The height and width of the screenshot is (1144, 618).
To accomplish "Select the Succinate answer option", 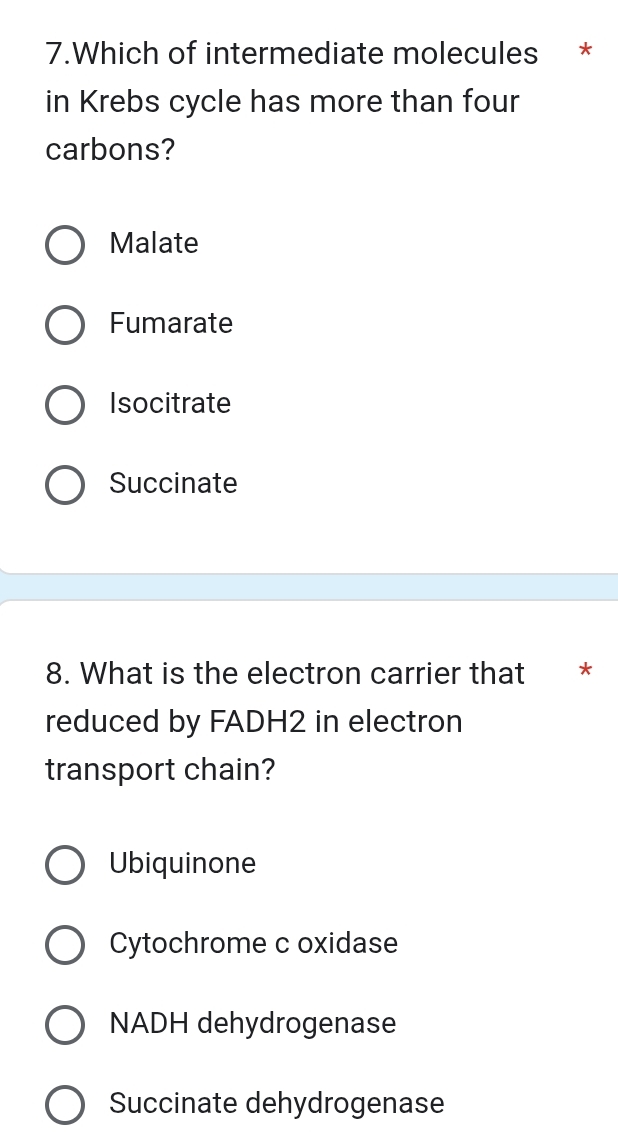I will point(65,485).
